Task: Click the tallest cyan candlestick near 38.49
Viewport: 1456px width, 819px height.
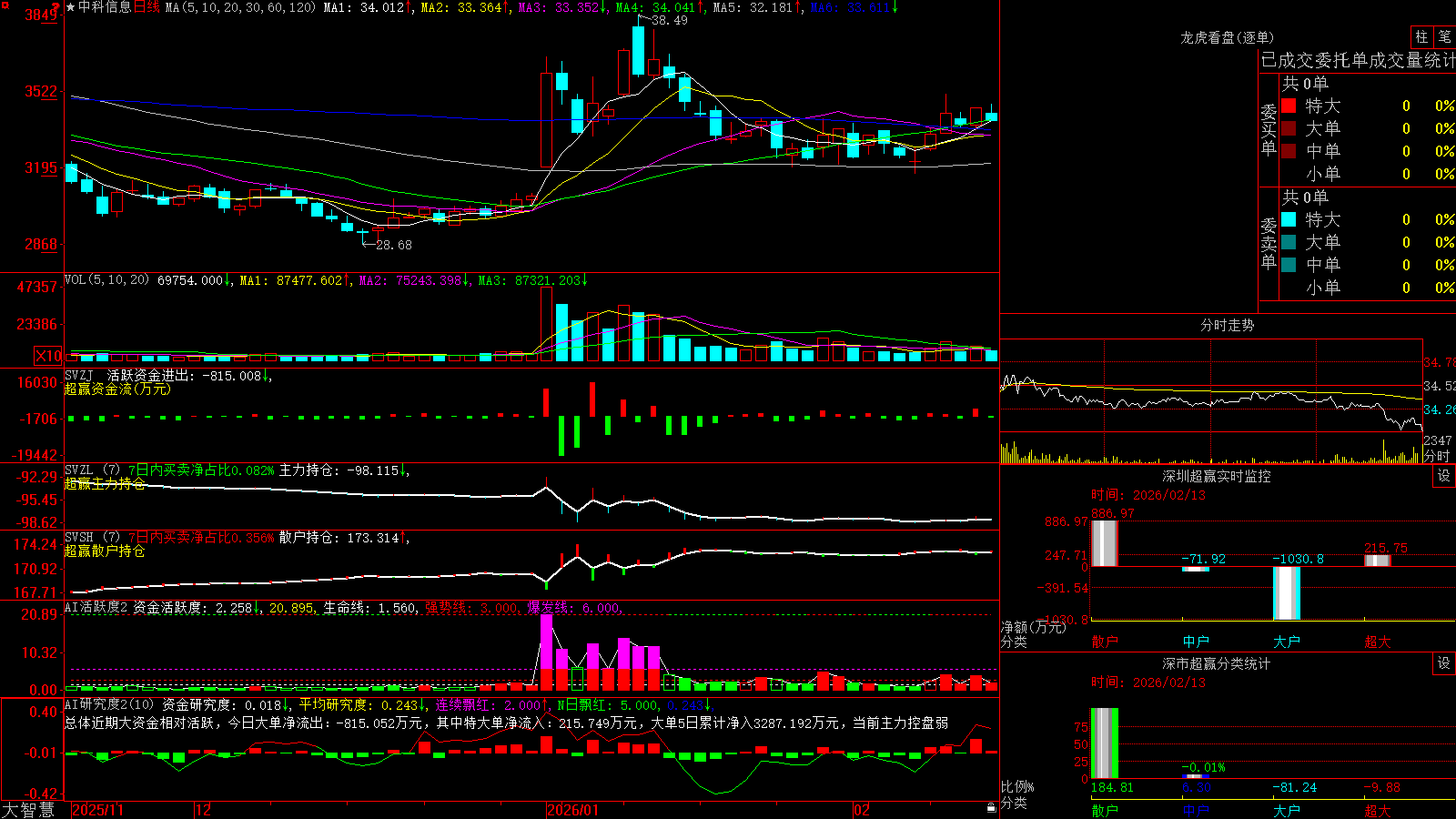Action: pyautogui.click(x=639, y=51)
